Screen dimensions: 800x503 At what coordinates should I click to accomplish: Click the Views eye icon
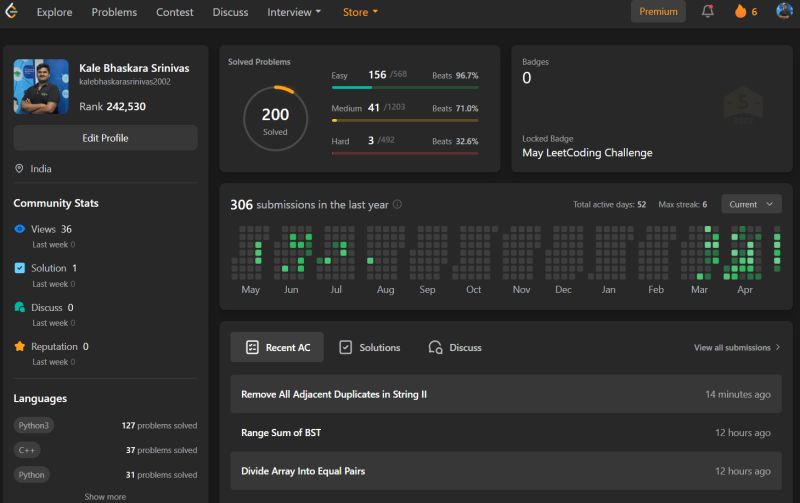19,229
